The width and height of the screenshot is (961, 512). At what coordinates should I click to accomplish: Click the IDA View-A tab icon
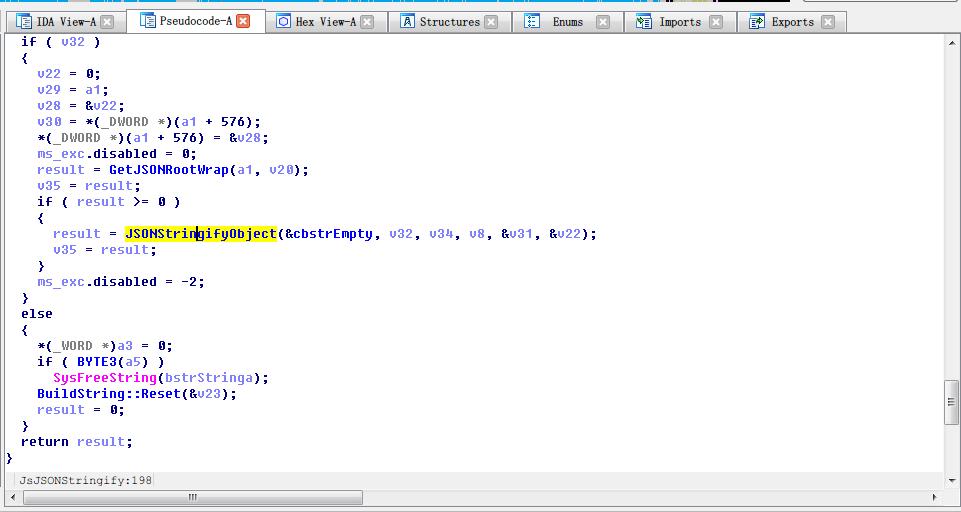(24, 21)
